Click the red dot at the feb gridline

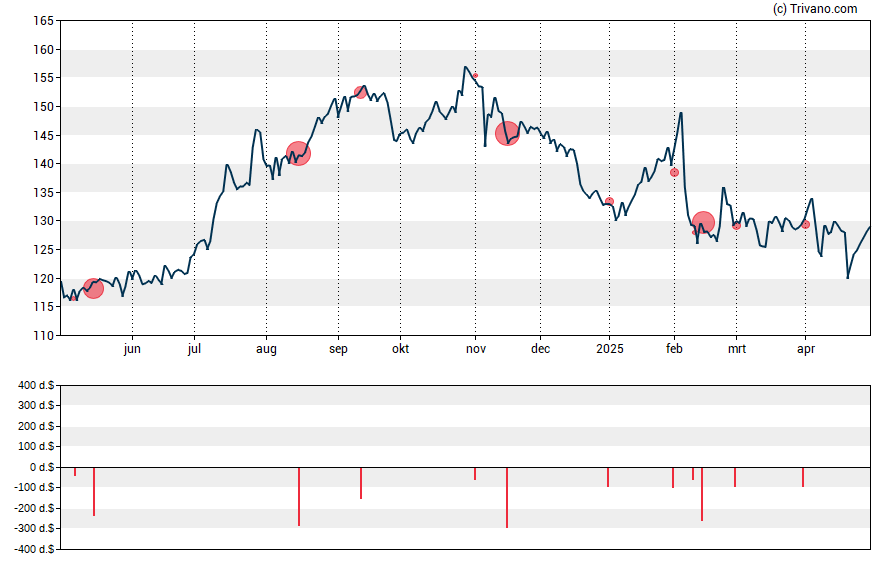coord(674,172)
